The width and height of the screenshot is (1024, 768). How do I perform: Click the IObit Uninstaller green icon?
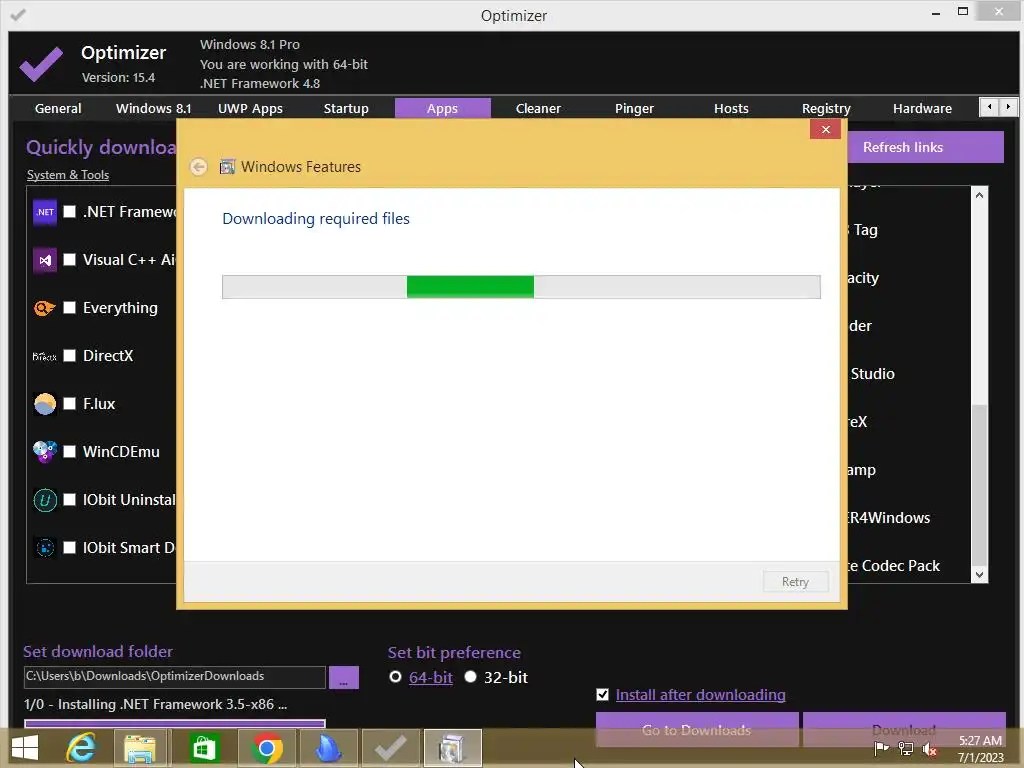tap(44, 500)
